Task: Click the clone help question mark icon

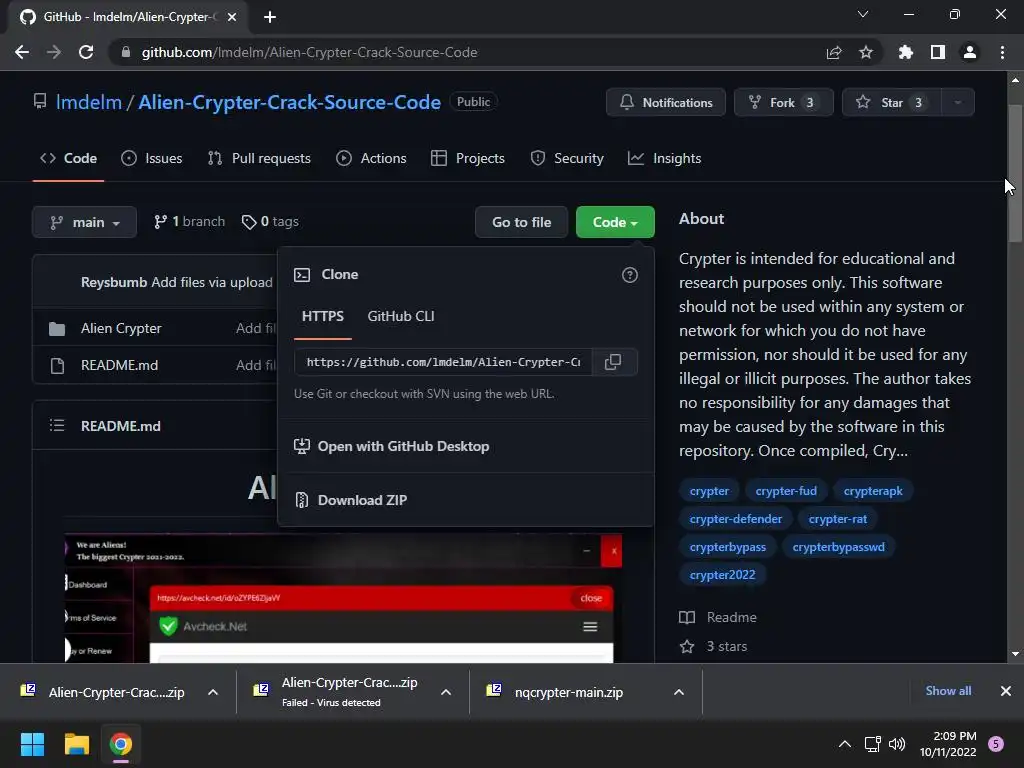Action: (630, 275)
